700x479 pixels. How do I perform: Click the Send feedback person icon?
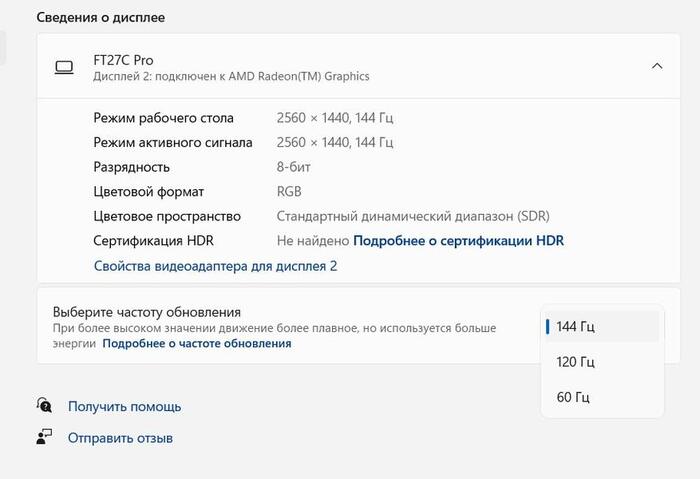44,437
